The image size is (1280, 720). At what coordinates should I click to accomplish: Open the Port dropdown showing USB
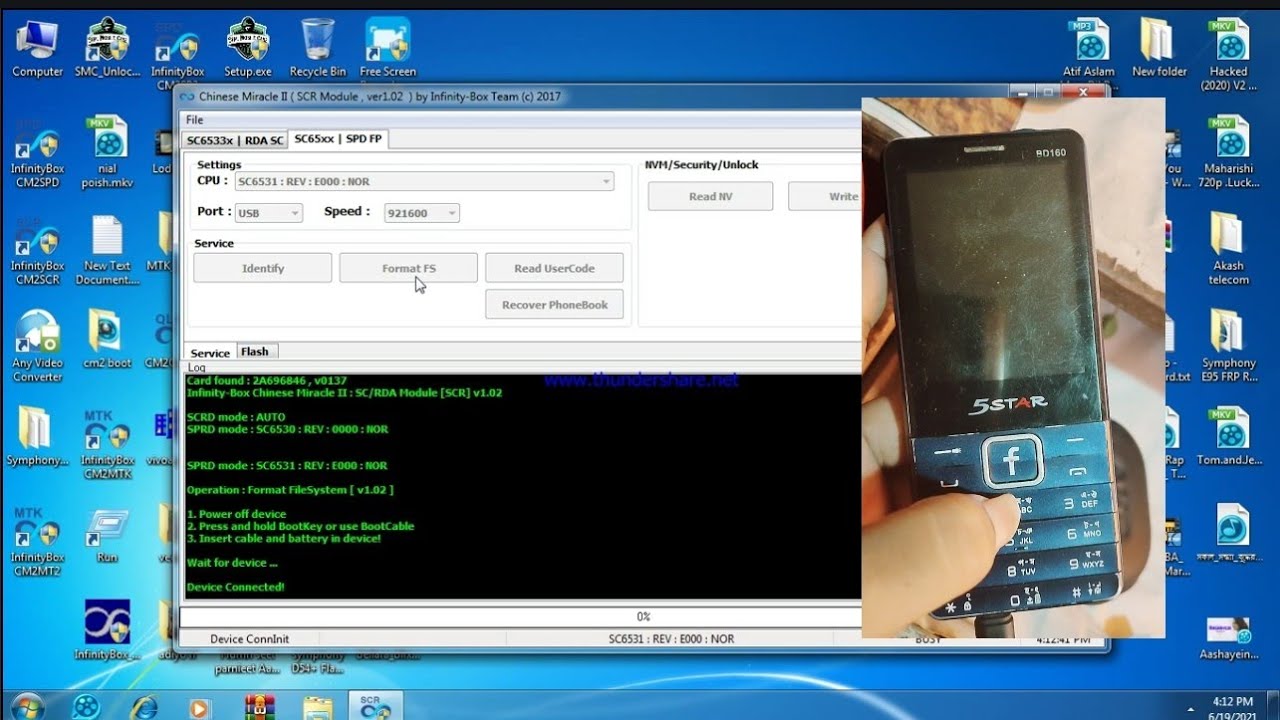[x=268, y=213]
